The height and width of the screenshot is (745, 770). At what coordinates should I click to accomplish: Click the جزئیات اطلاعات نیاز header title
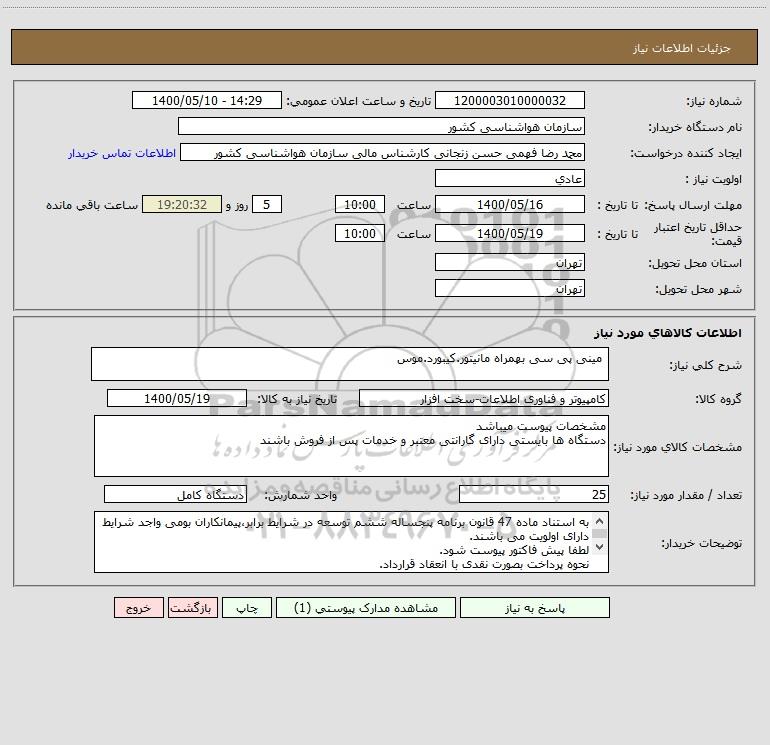click(x=681, y=48)
